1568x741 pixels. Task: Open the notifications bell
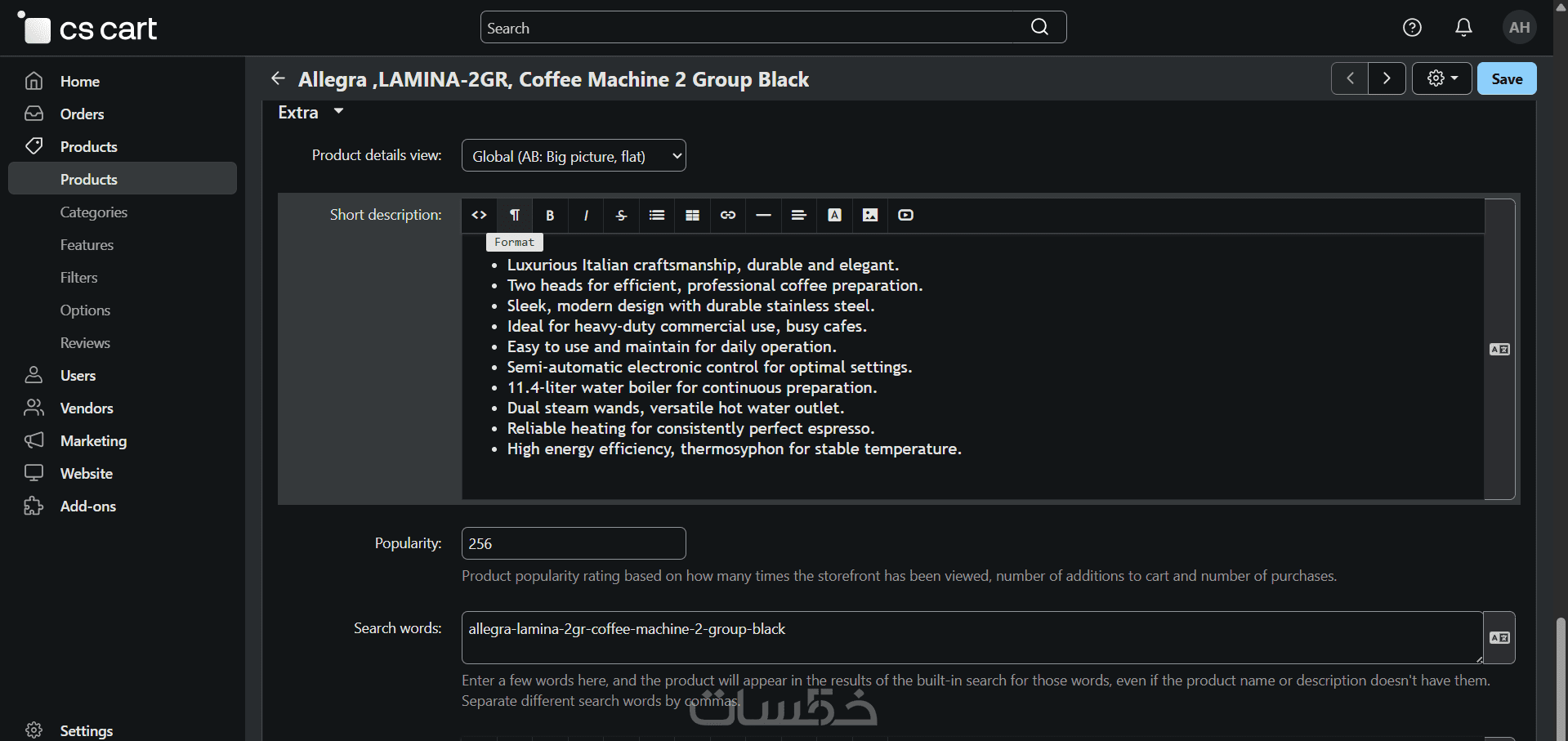(1463, 28)
